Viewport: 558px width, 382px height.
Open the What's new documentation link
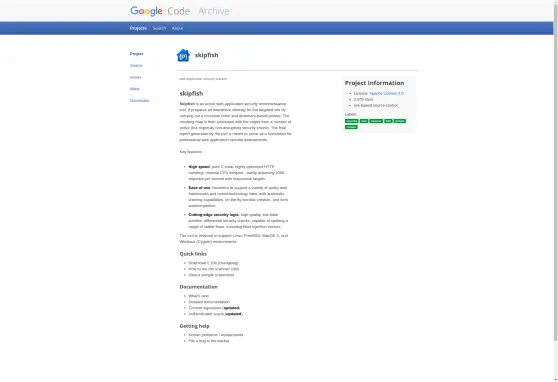coord(198,296)
